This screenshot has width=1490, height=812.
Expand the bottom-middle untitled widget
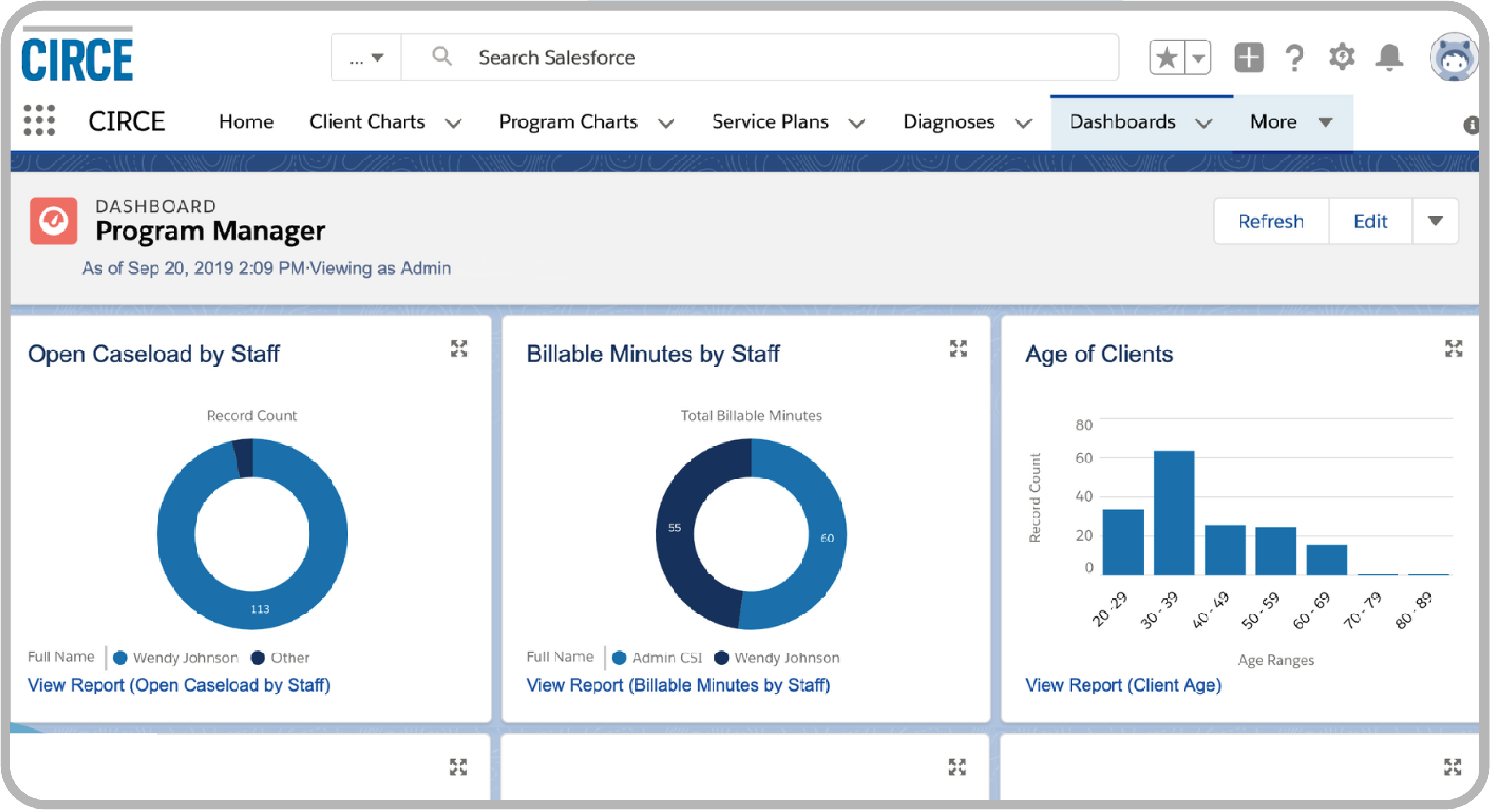[x=958, y=767]
